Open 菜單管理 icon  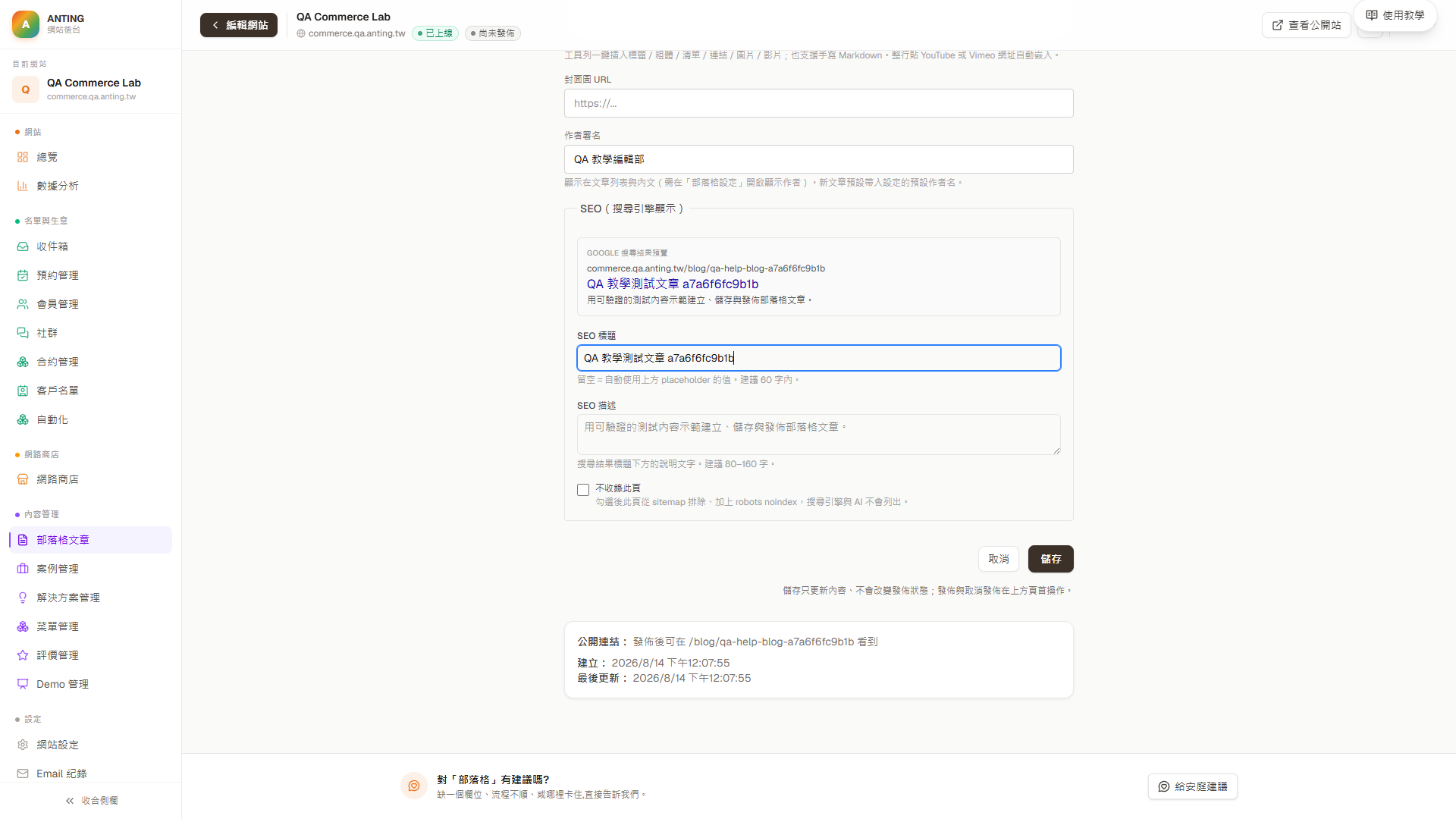(x=23, y=626)
